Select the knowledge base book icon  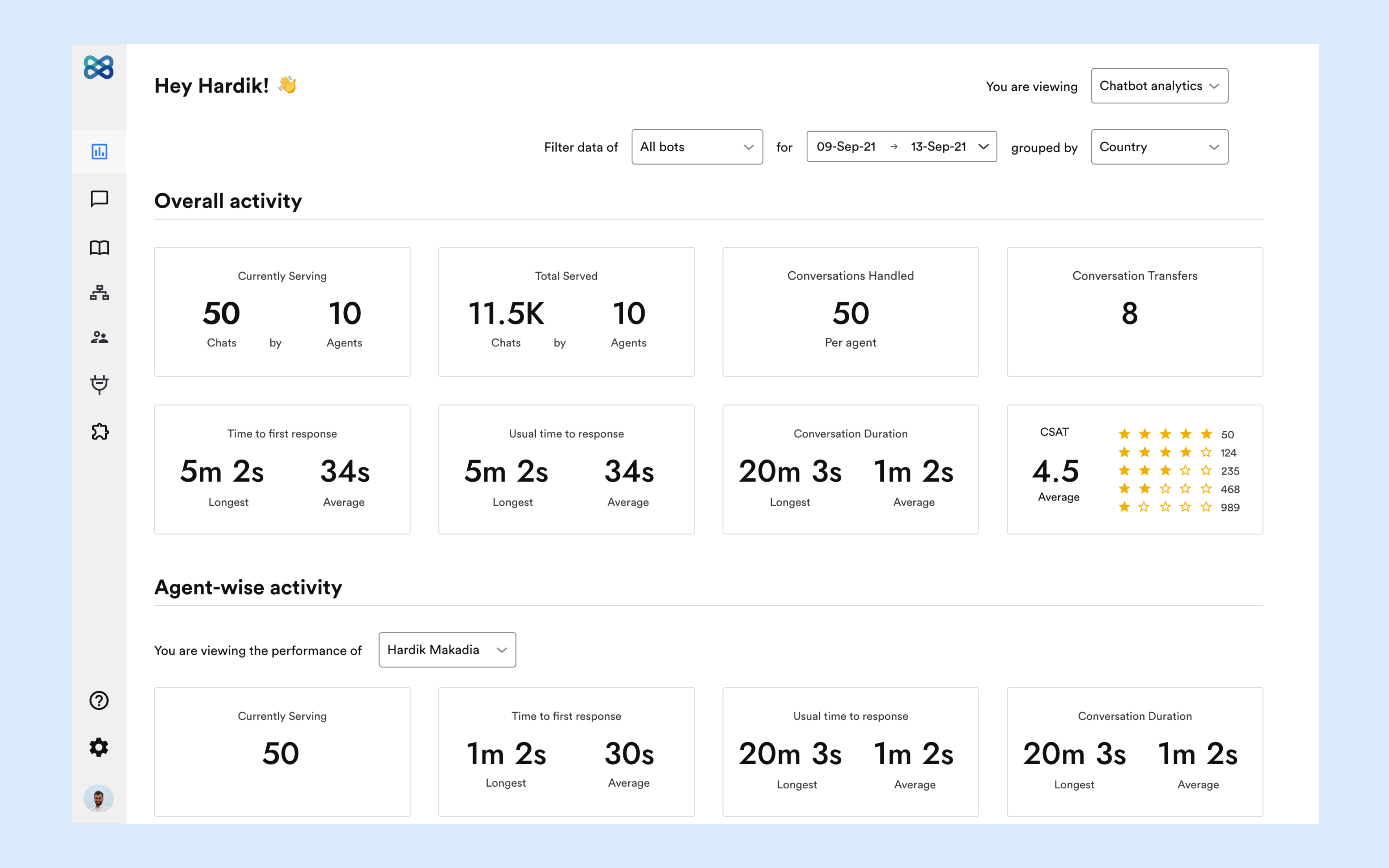[99, 247]
